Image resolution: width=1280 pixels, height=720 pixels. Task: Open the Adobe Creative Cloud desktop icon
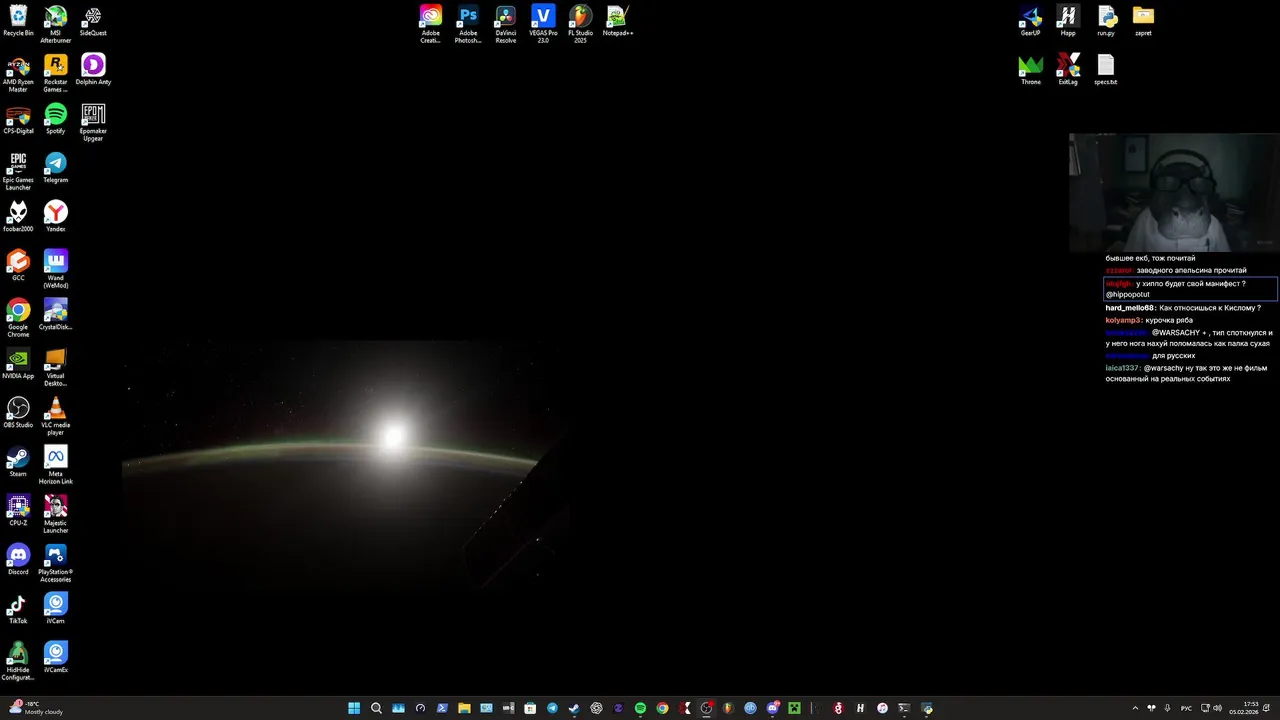click(430, 25)
